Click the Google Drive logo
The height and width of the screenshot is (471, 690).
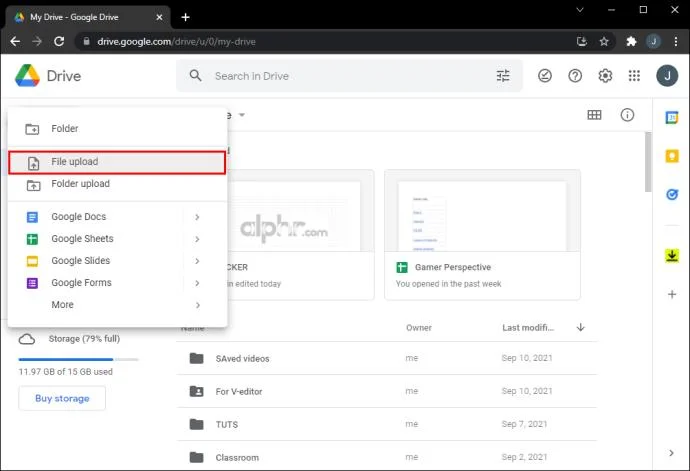pyautogui.click(x=27, y=76)
